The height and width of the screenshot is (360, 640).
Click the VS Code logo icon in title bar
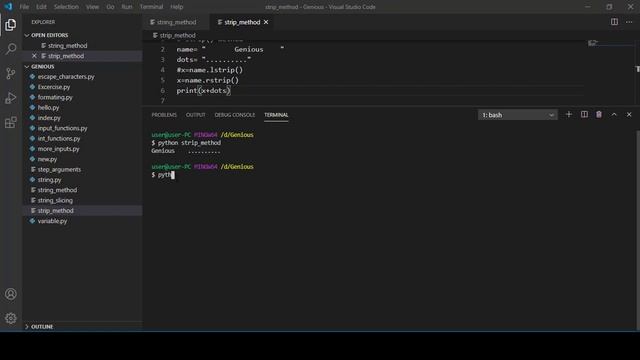coord(8,7)
